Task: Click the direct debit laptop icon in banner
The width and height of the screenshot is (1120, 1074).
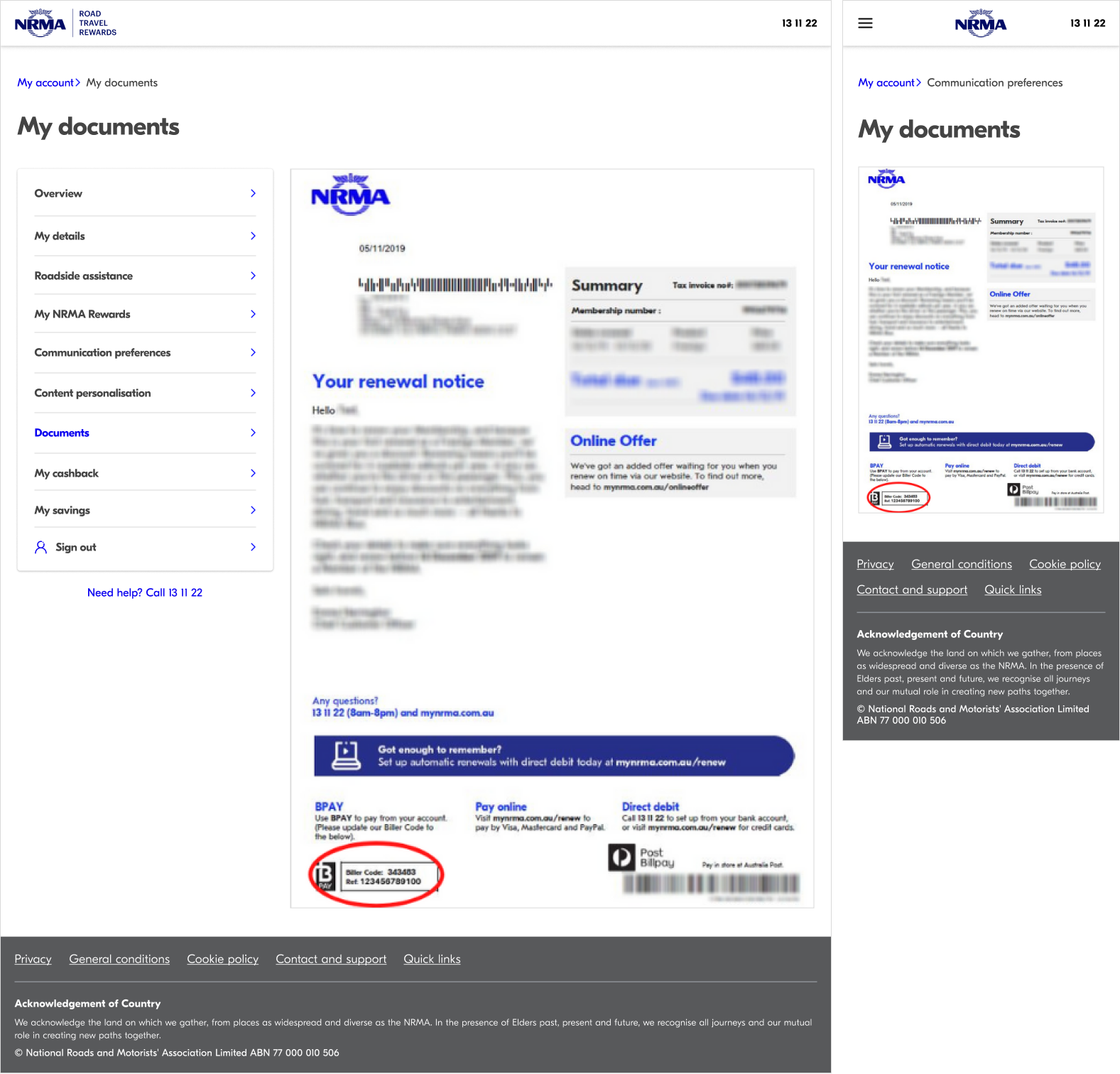Action: tap(346, 755)
